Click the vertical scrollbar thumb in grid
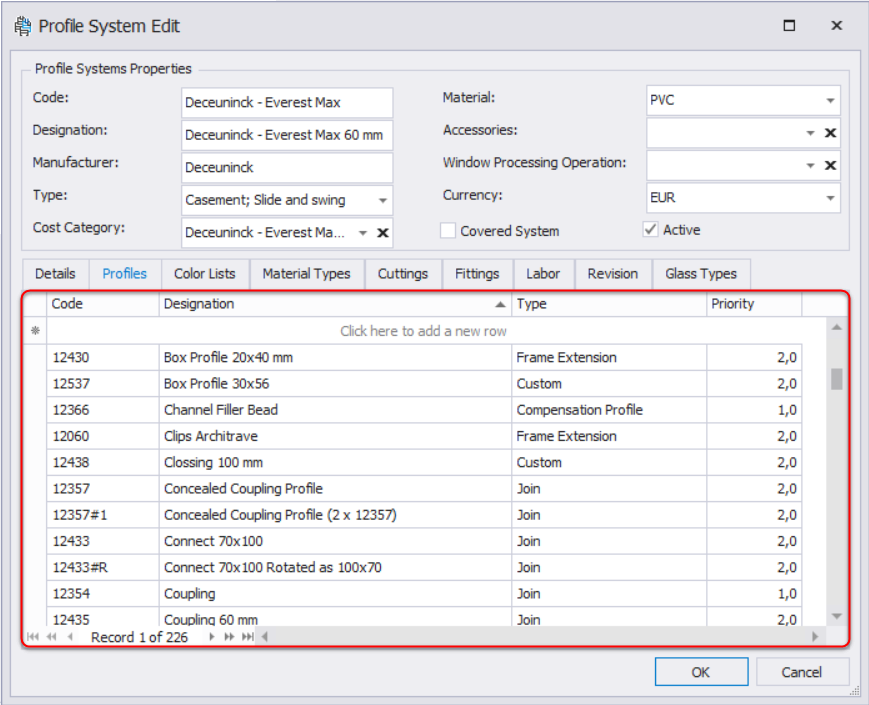This screenshot has height=705, width=869. click(837, 378)
